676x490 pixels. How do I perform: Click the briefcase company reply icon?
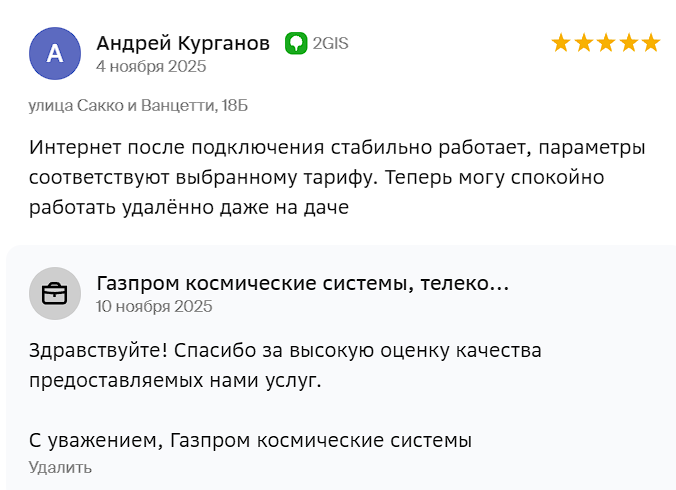click(x=55, y=294)
